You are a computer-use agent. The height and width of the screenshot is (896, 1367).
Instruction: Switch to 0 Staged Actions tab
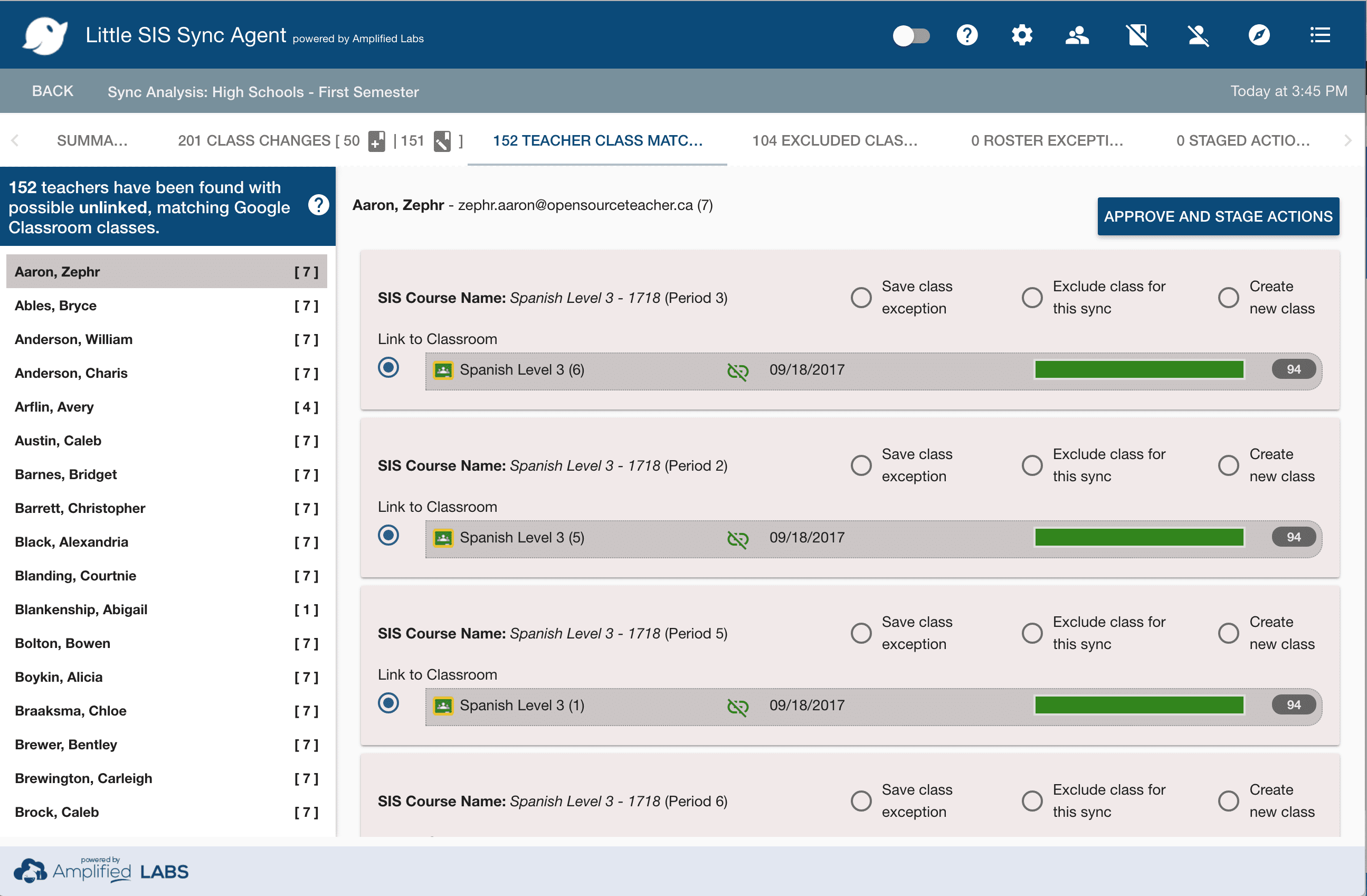point(1243,141)
